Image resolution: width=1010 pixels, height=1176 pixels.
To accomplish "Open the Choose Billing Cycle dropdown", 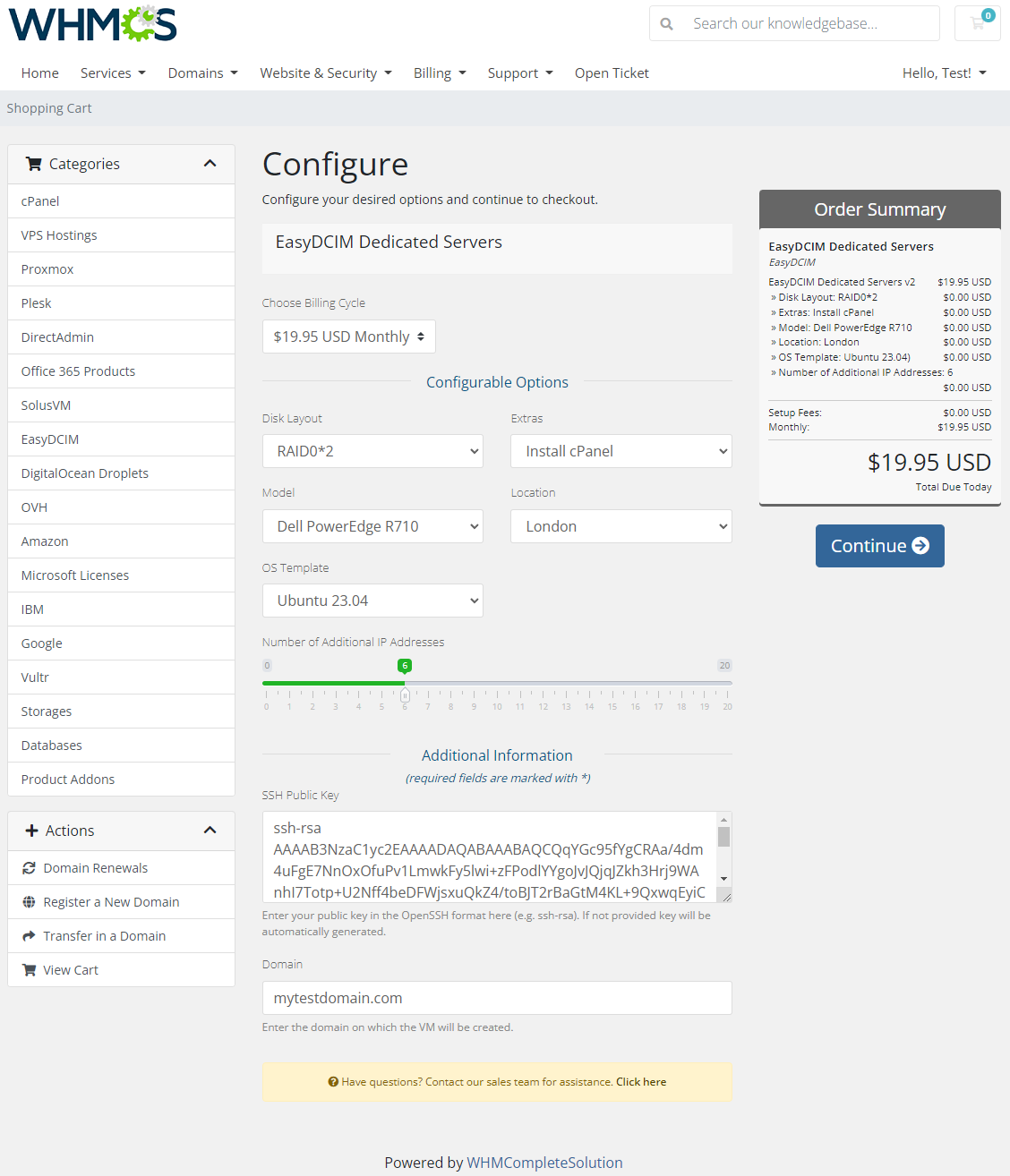I will [x=348, y=336].
